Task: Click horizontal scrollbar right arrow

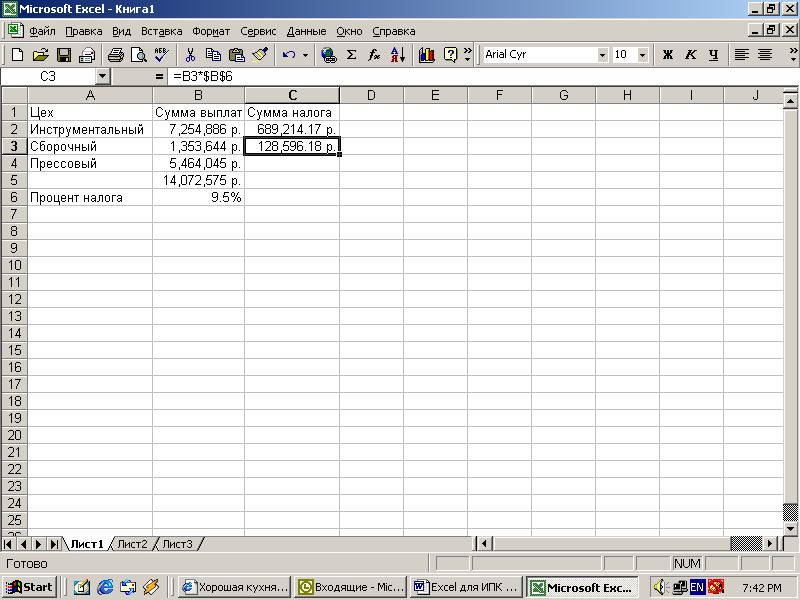Action: tap(771, 544)
